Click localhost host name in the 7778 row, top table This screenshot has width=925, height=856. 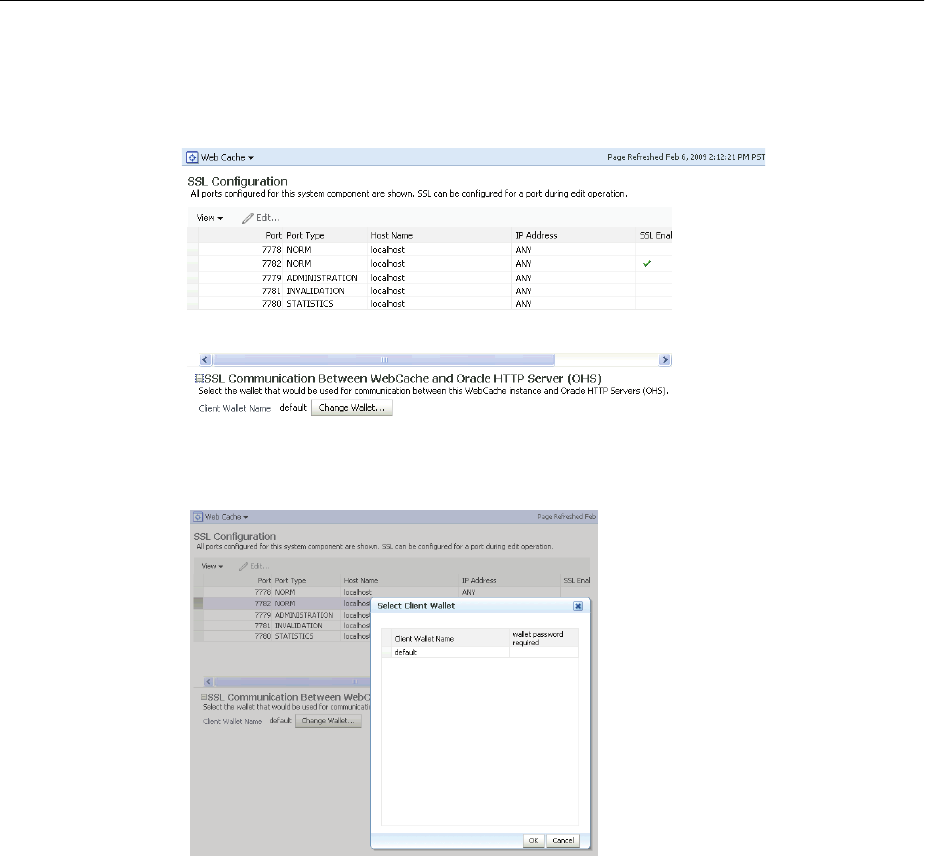pos(388,250)
